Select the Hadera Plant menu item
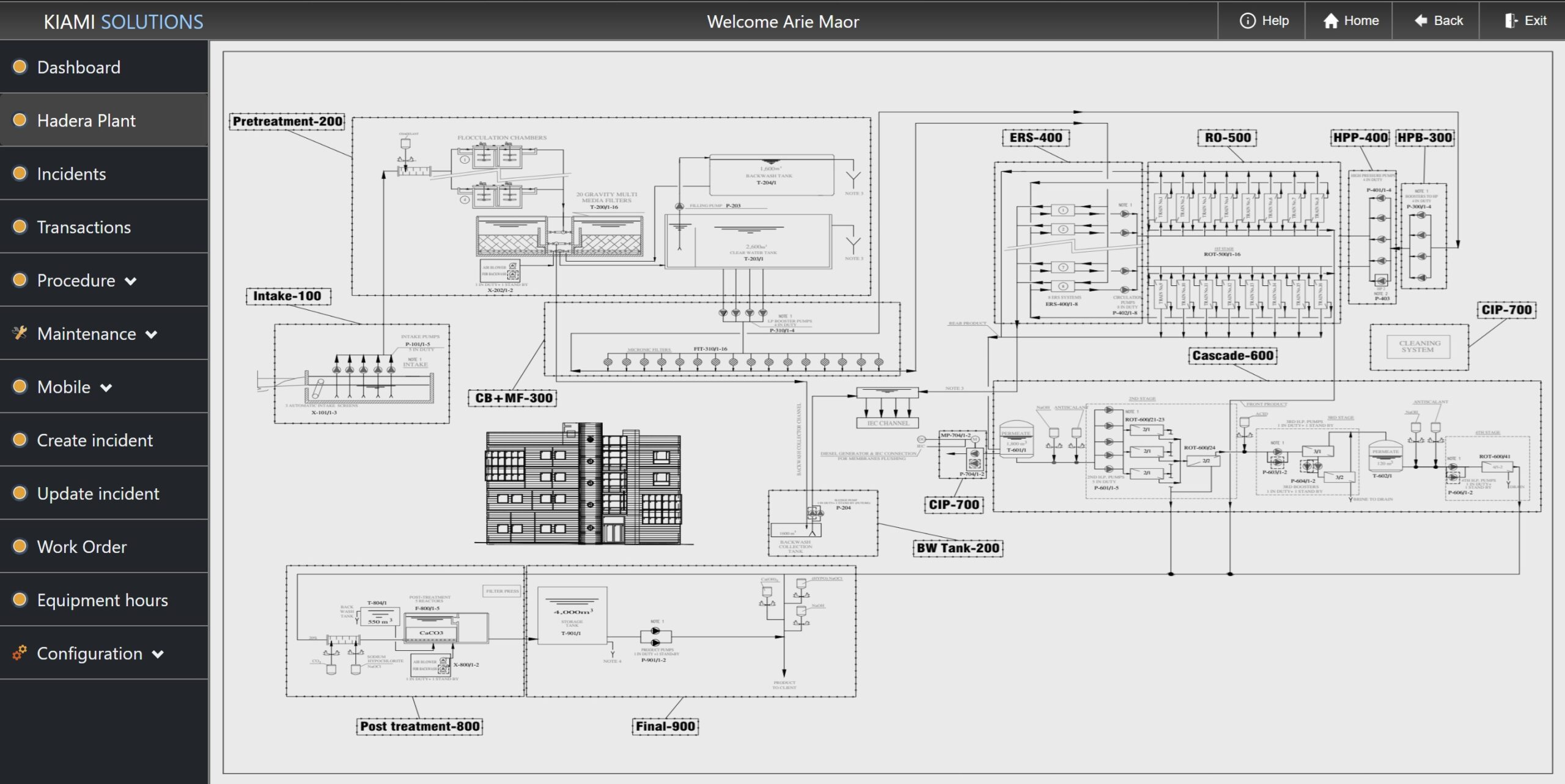The image size is (1565, 784). pos(86,120)
